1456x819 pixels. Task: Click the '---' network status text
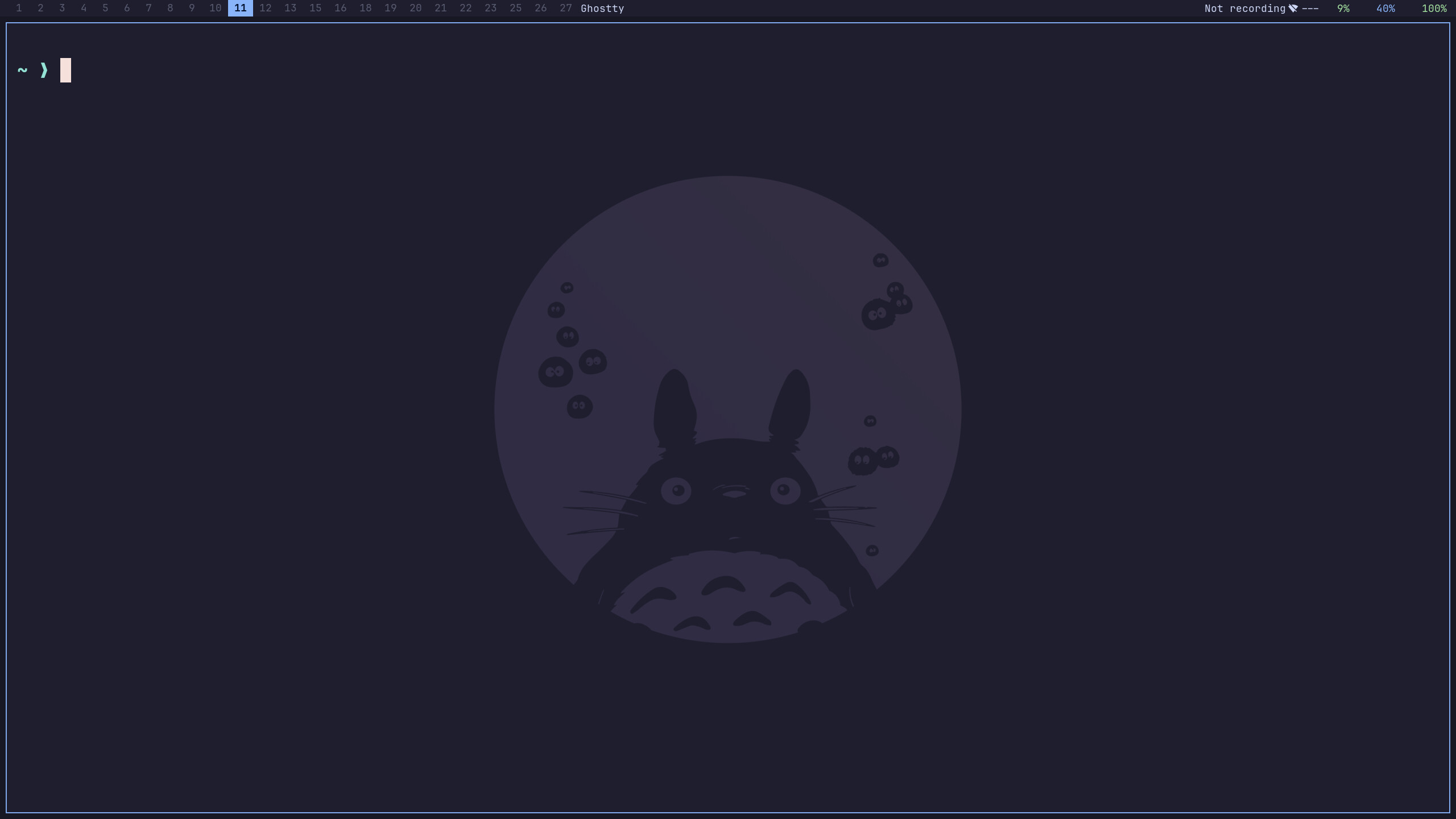[x=1310, y=9]
